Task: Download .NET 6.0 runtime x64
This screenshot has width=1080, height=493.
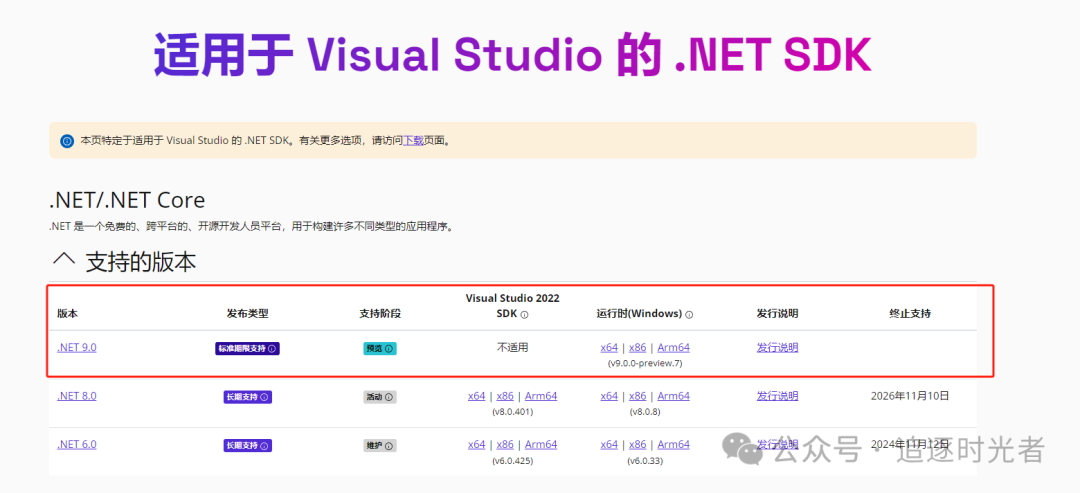Action: (609, 444)
